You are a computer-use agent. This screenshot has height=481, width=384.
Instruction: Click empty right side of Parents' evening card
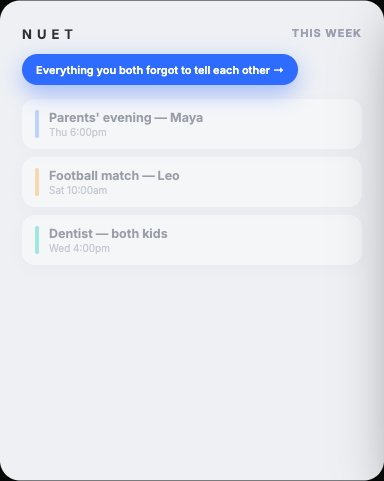tap(283, 124)
